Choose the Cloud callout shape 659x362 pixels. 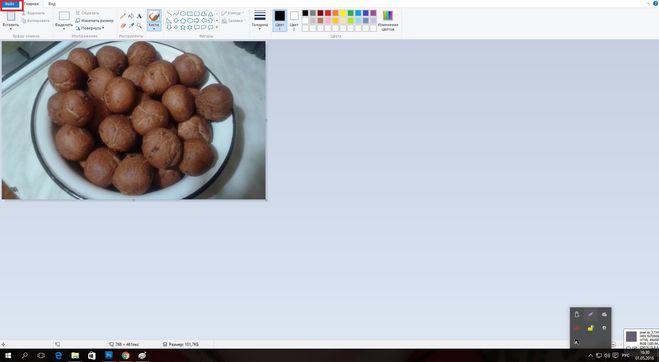point(210,27)
